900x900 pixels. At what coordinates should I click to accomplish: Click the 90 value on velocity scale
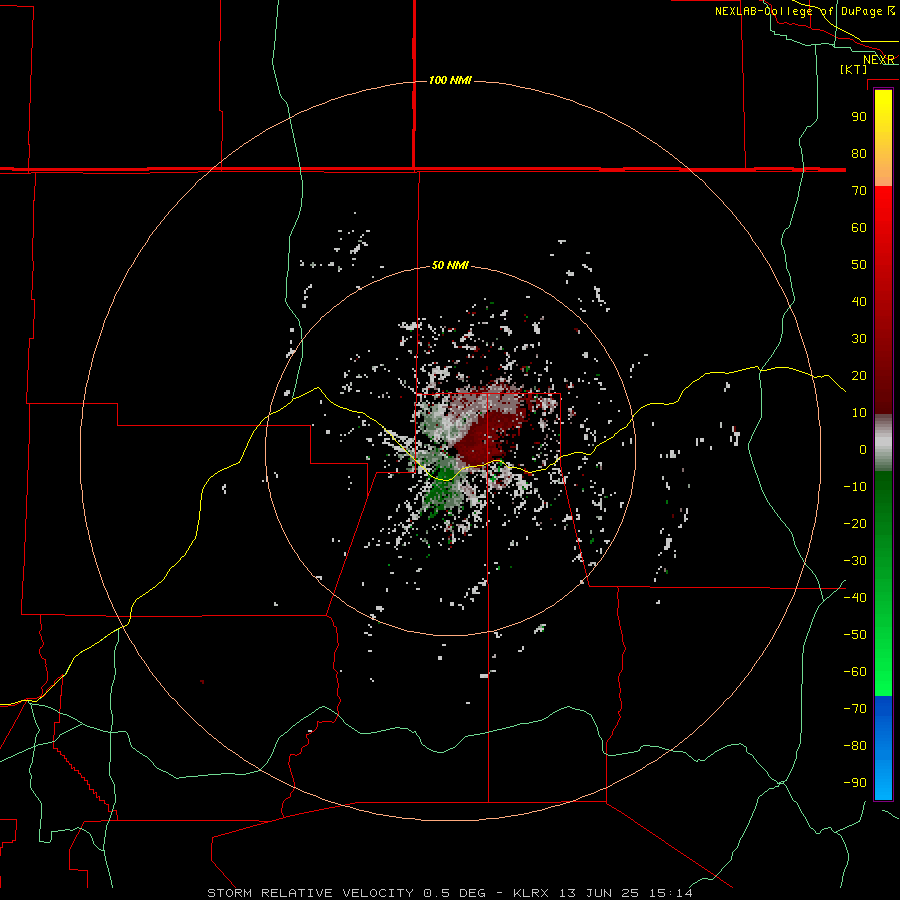(859, 117)
